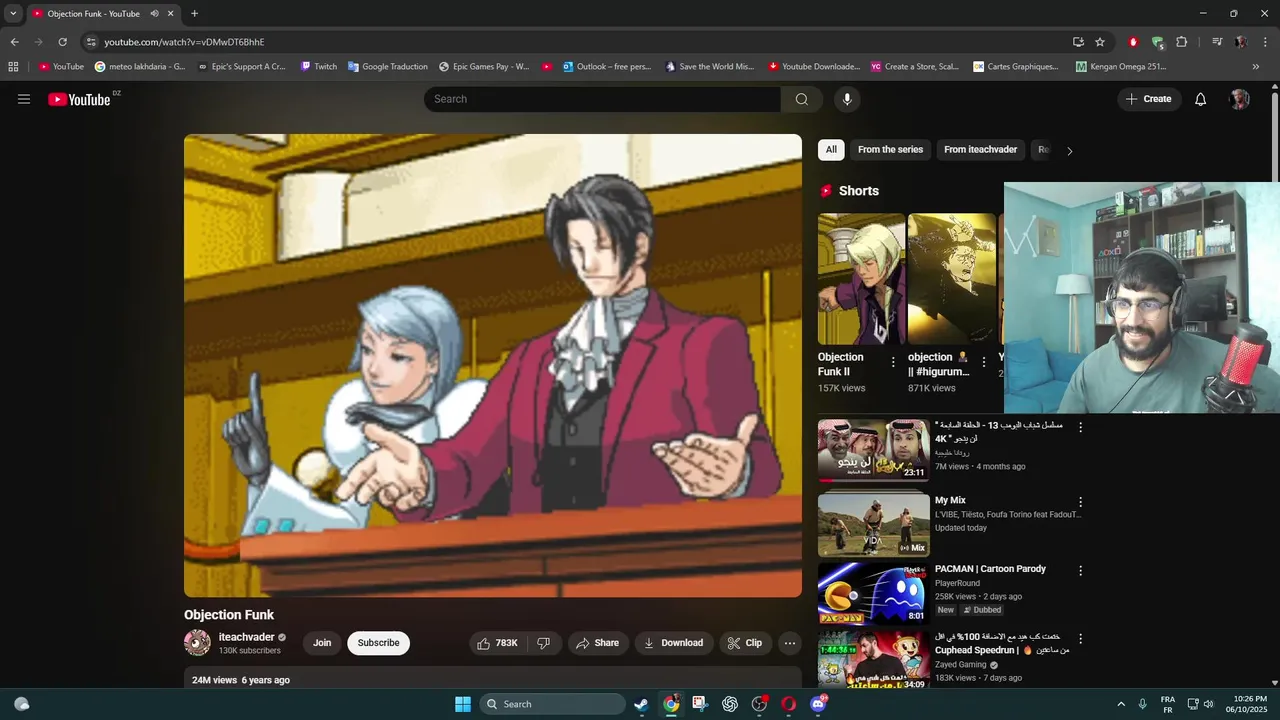Click the Join button
This screenshot has height=720, width=1280.
click(322, 643)
